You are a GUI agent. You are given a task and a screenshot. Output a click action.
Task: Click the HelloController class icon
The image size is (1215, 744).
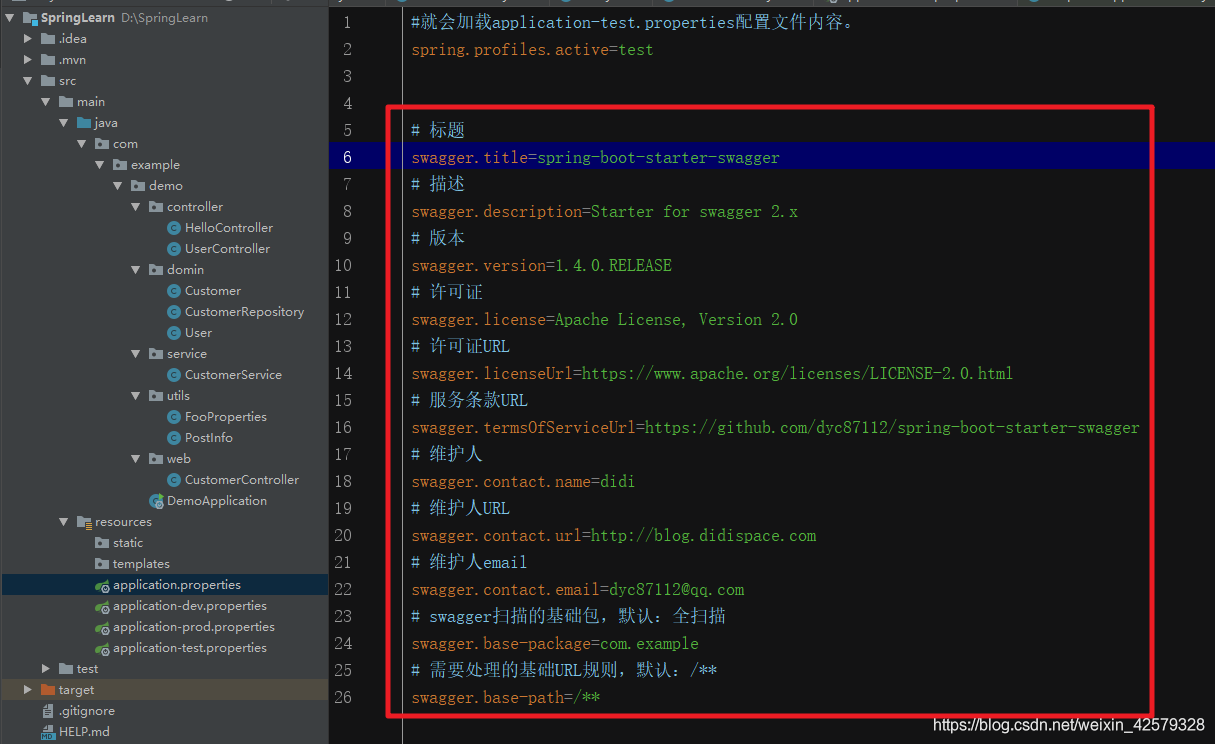click(x=174, y=228)
